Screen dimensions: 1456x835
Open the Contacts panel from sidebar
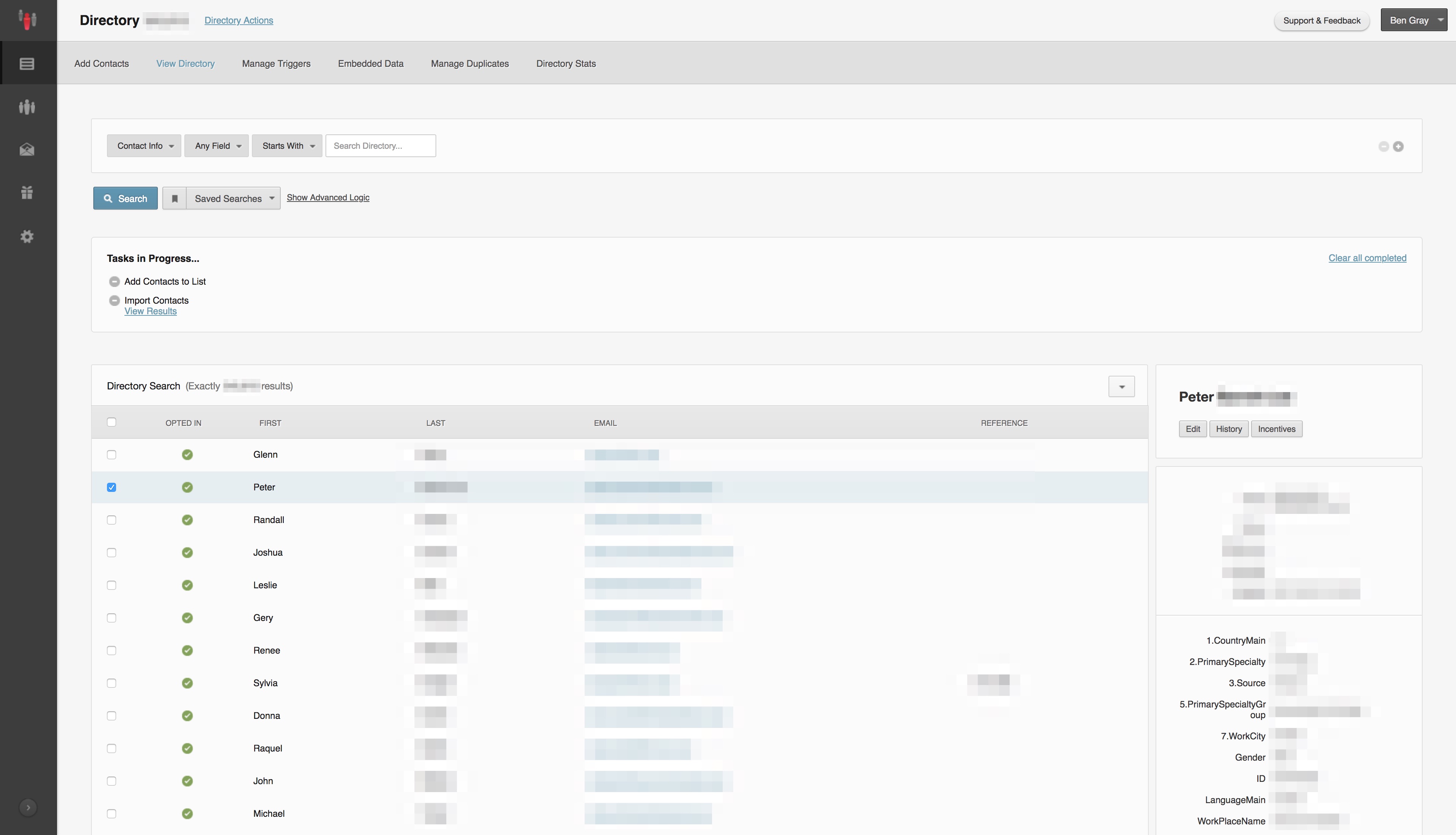(27, 107)
